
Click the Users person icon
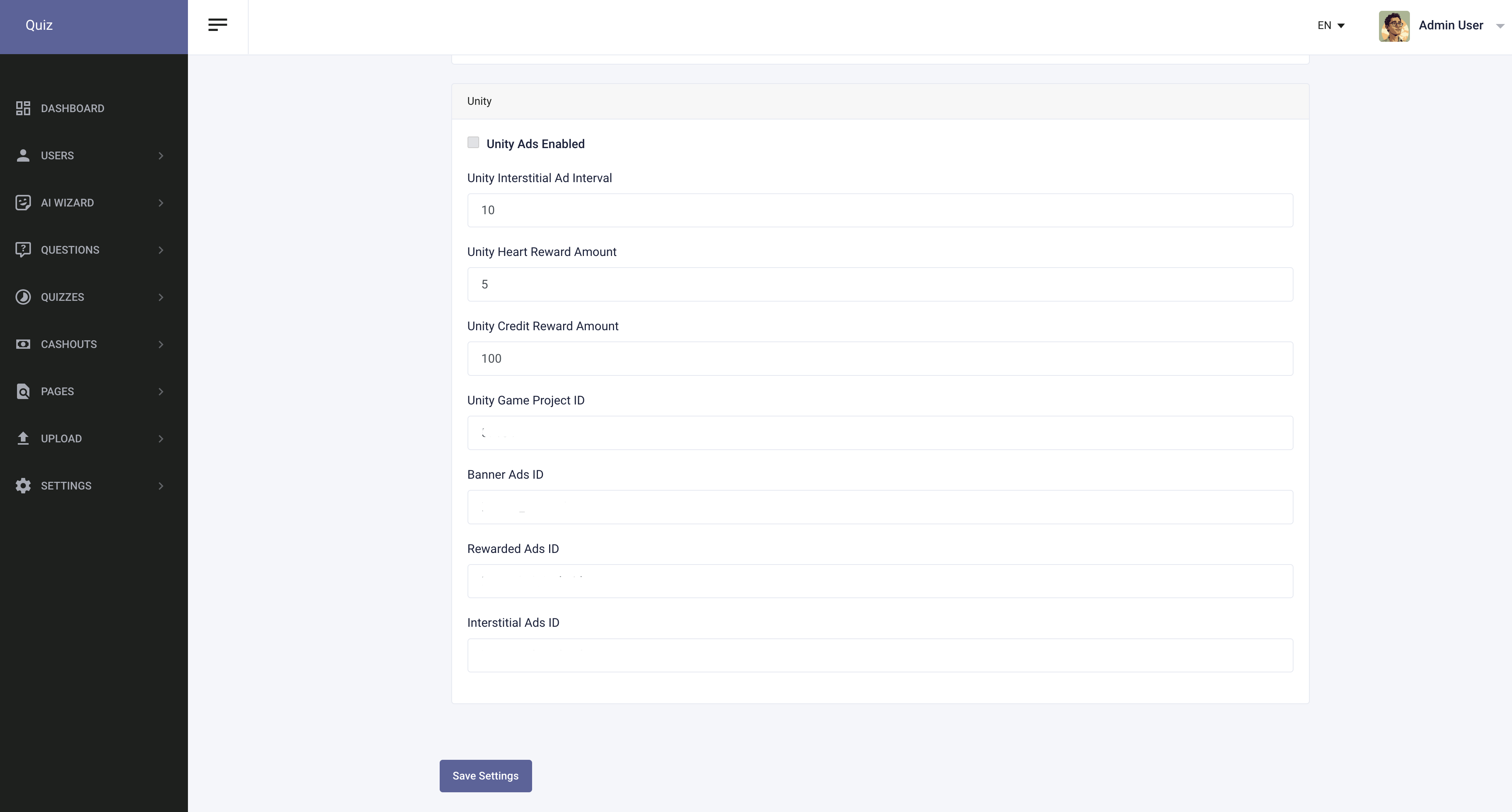pyautogui.click(x=23, y=155)
